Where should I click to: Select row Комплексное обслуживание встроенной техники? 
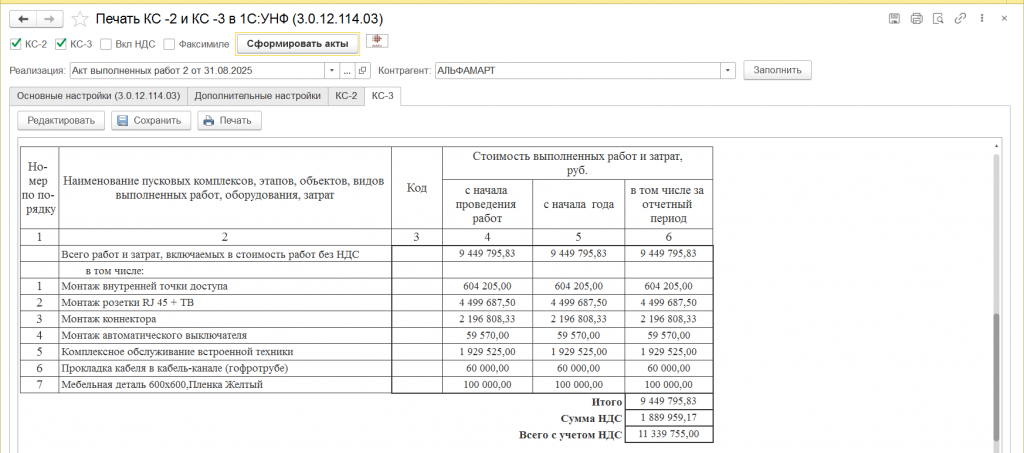(x=366, y=352)
